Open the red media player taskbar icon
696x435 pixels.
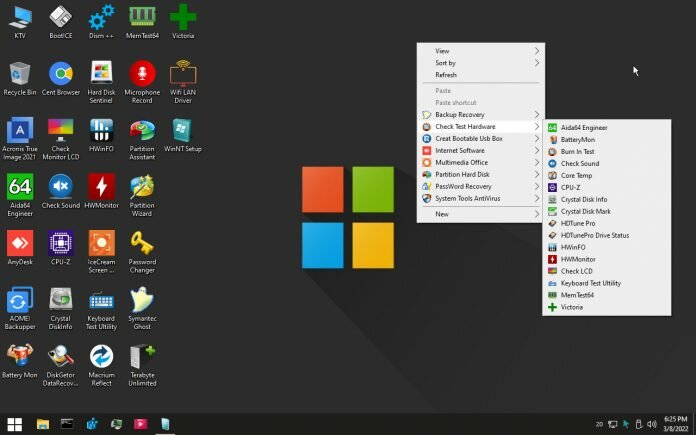pos(141,424)
